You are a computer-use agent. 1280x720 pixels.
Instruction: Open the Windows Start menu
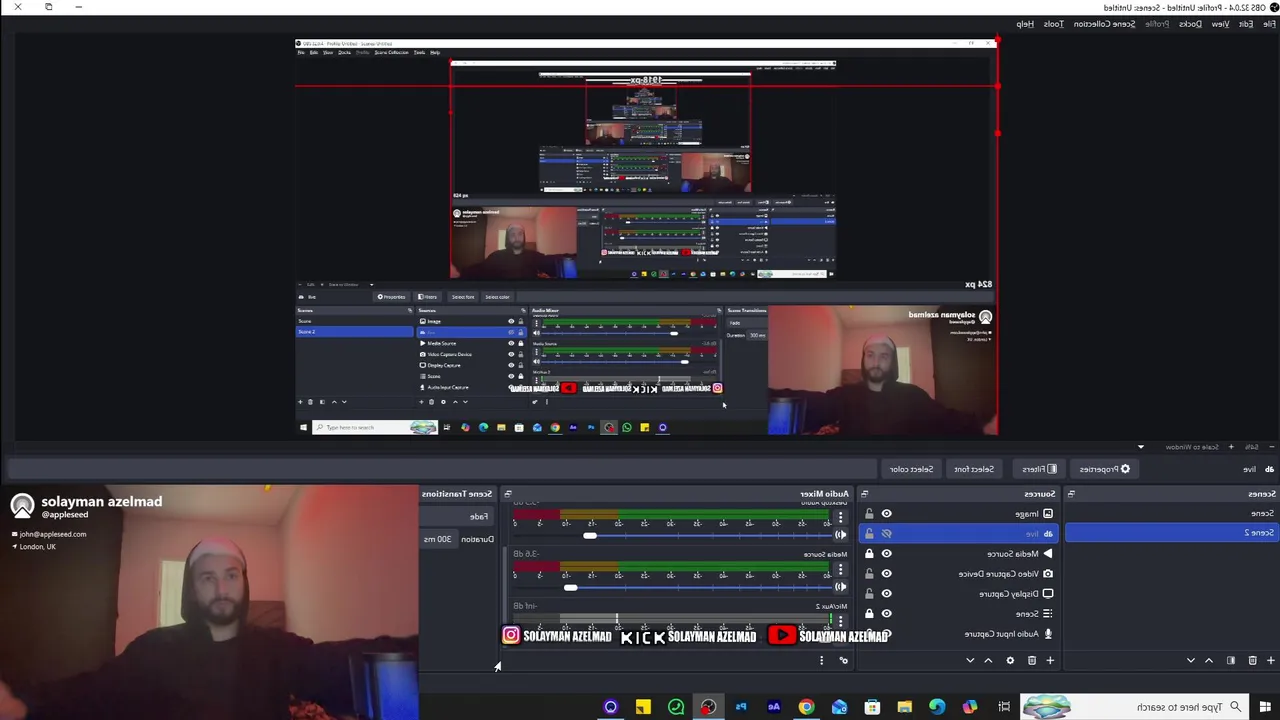click(1265, 707)
